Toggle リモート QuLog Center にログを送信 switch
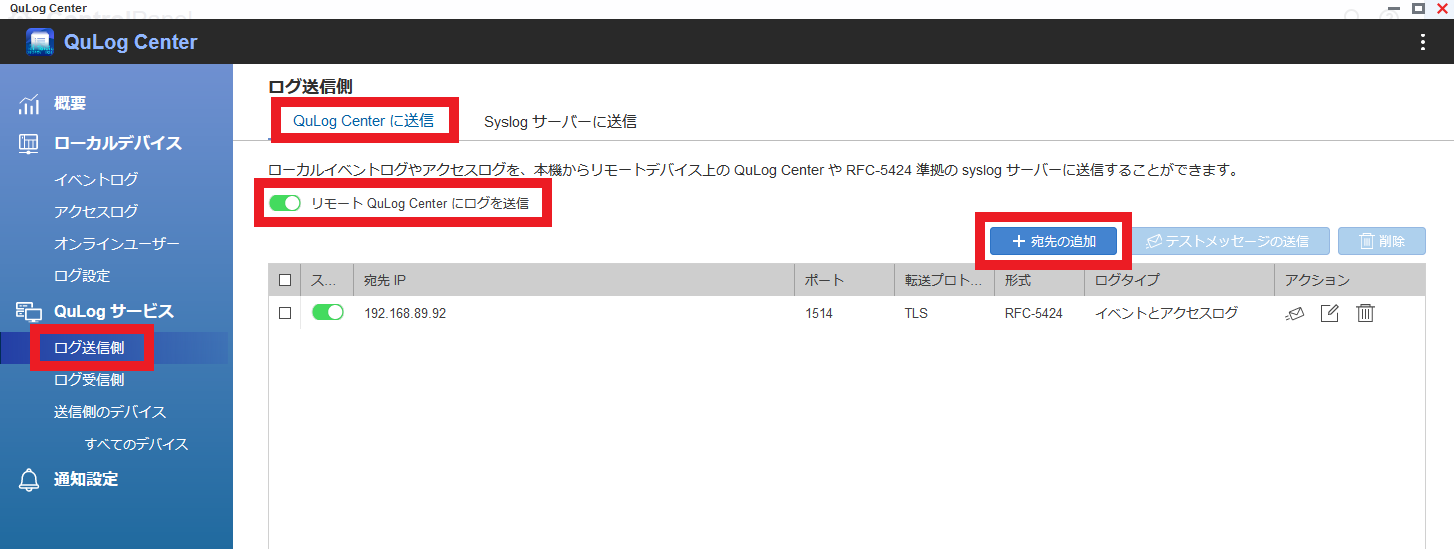 (285, 203)
